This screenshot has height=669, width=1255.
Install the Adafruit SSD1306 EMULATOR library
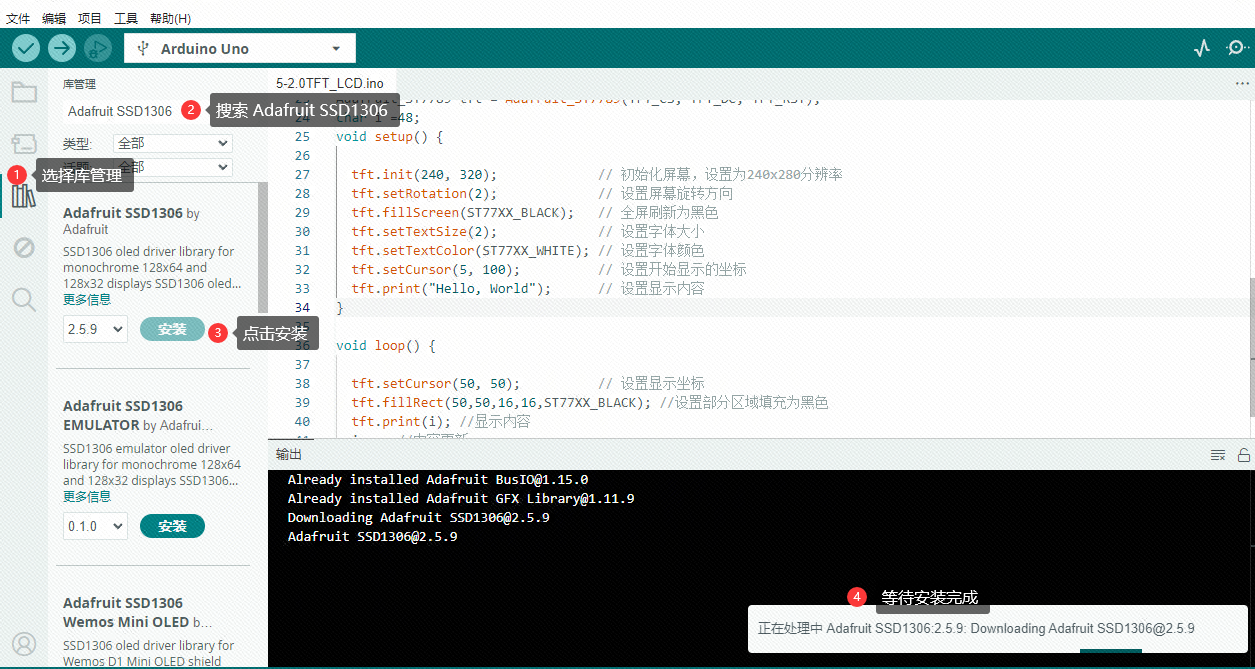coord(172,526)
